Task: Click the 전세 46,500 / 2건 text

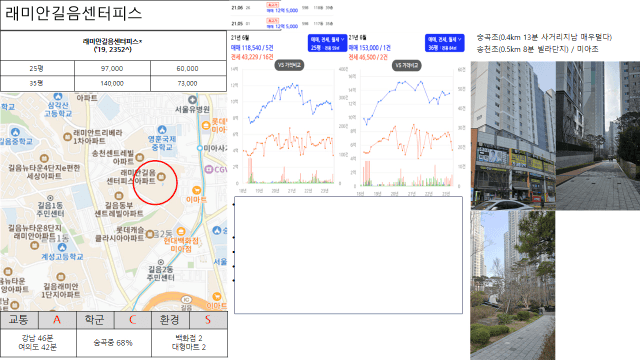Action: coord(368,58)
